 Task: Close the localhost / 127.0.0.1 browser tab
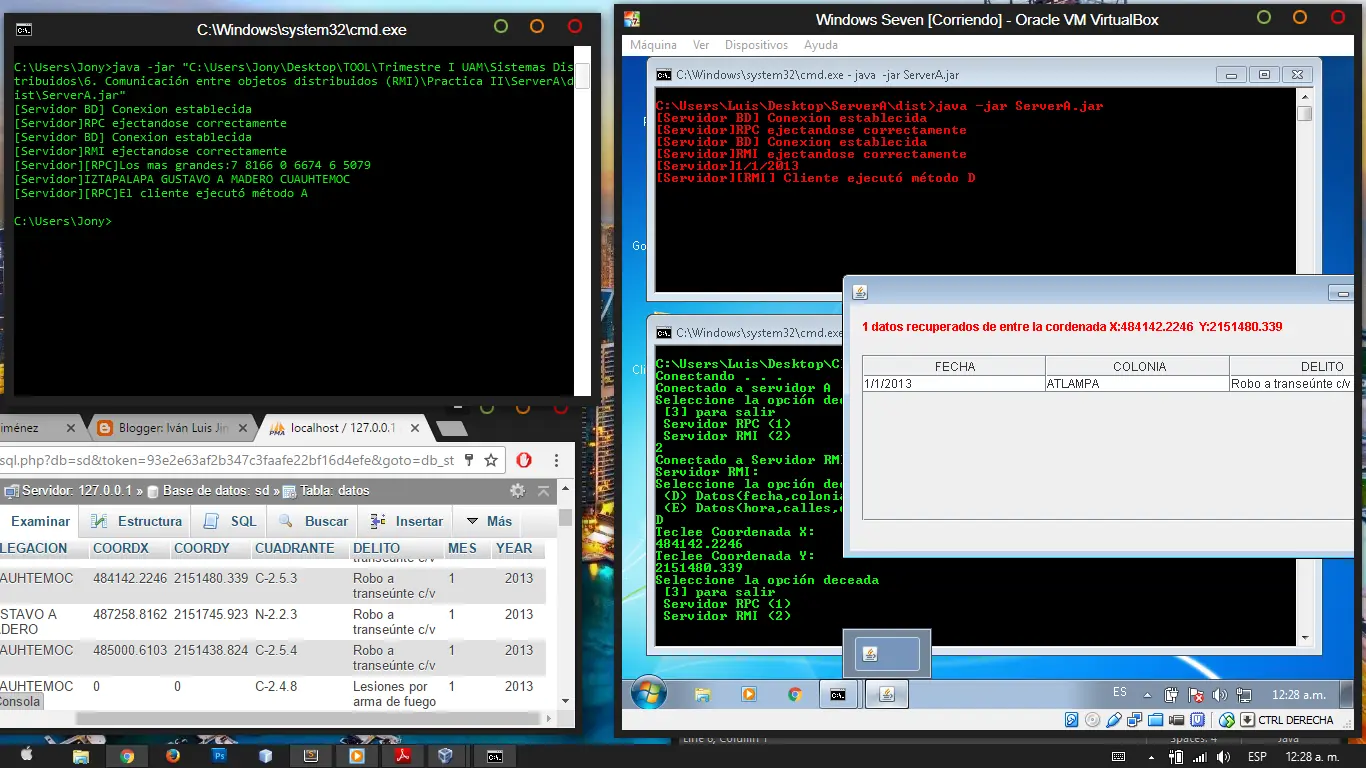[x=415, y=428]
